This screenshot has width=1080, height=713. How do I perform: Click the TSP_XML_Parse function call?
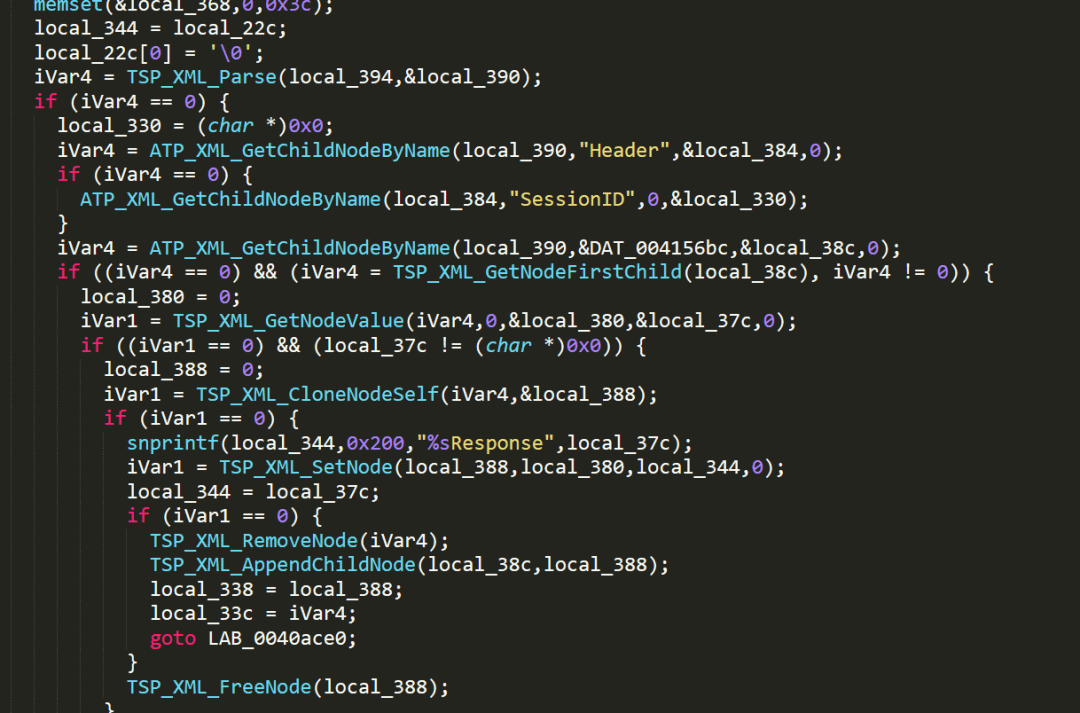pyautogui.click(x=201, y=76)
